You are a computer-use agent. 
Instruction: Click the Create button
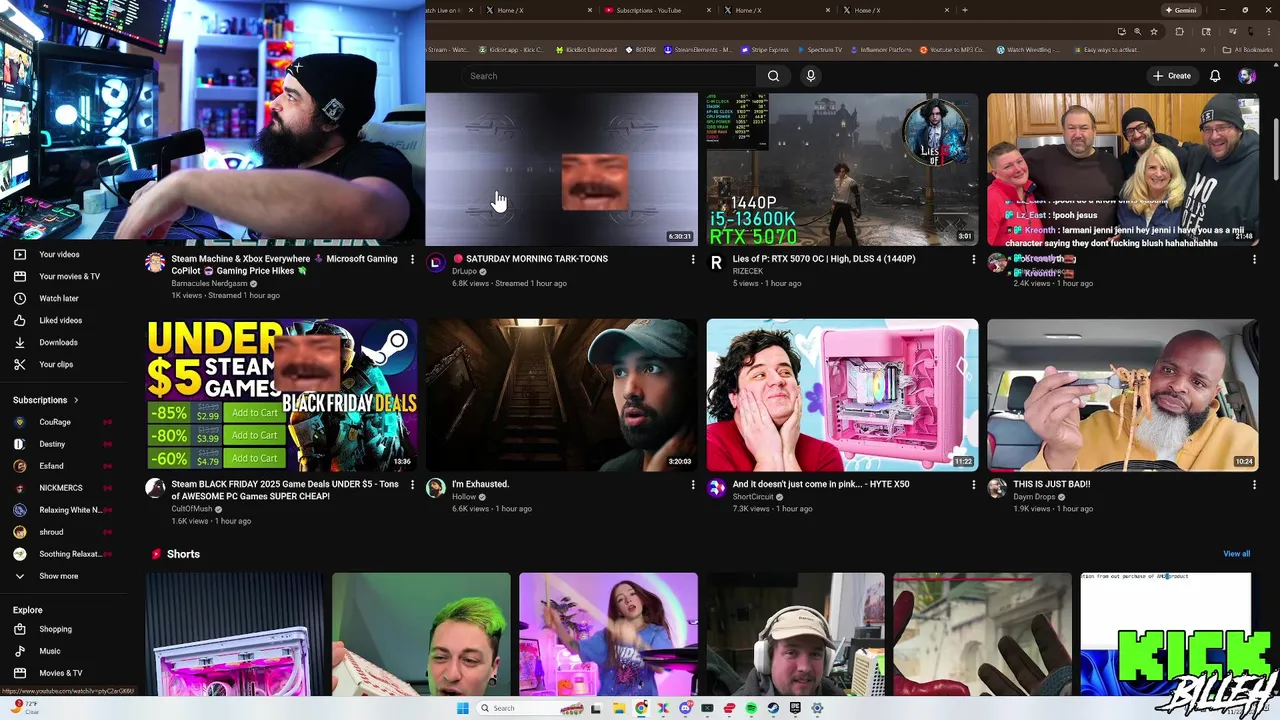coord(1172,76)
